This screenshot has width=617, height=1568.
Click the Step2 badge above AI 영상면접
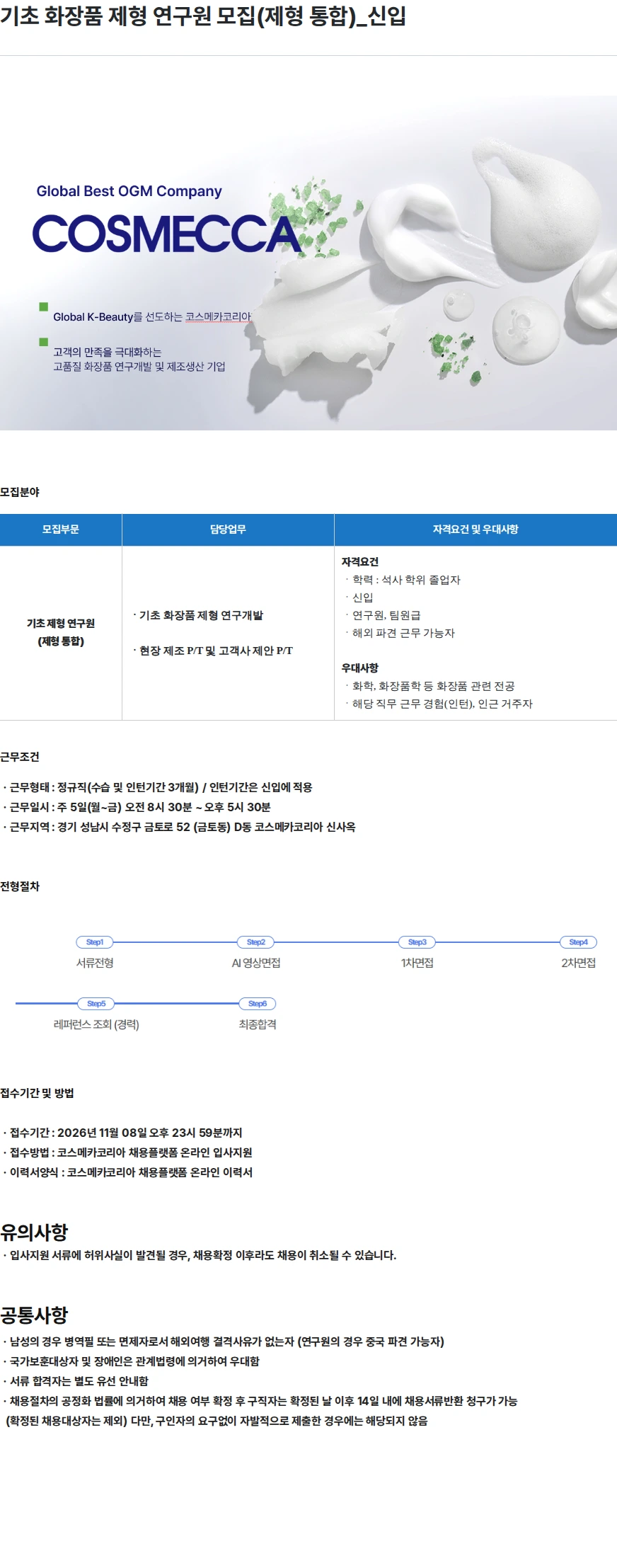coord(255,942)
